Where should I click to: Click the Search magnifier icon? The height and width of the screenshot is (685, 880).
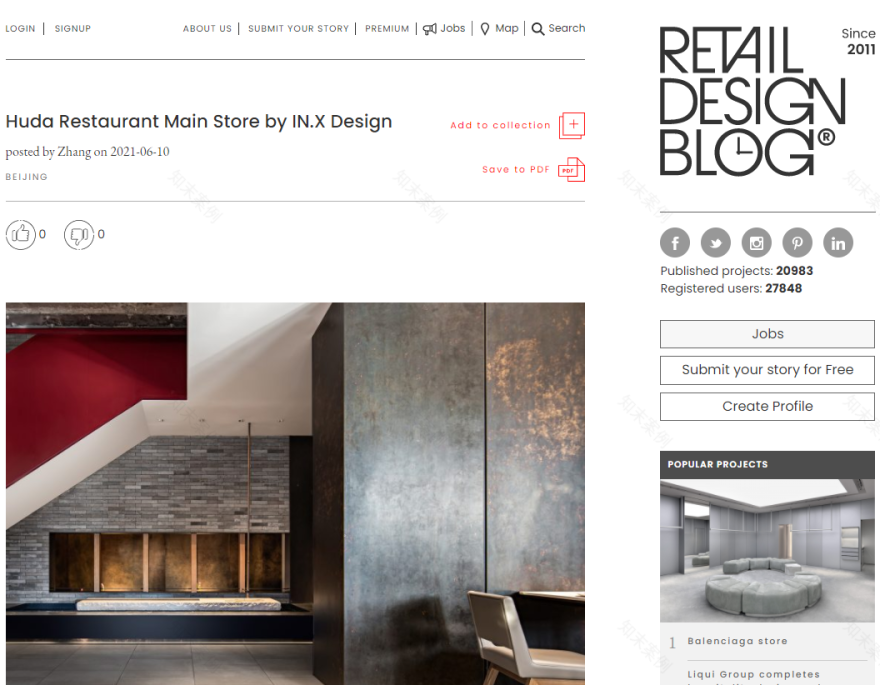(538, 29)
